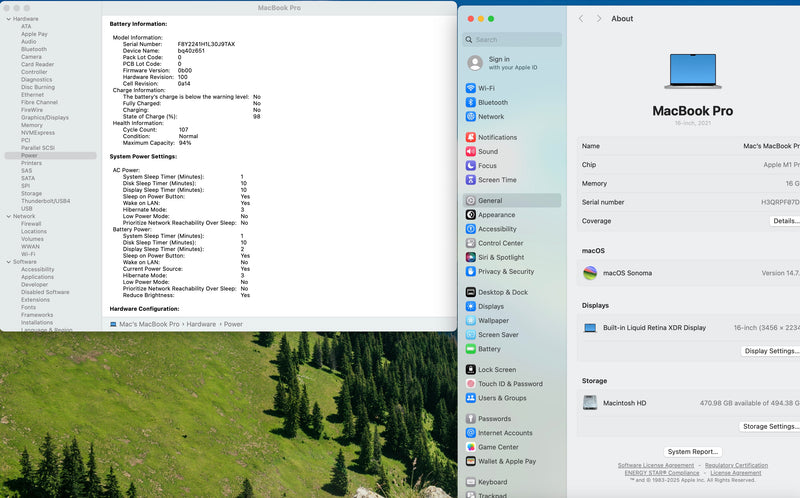Select Thunderbolt/USB4 in the Hardware tree
The image size is (800, 498).
point(45,201)
